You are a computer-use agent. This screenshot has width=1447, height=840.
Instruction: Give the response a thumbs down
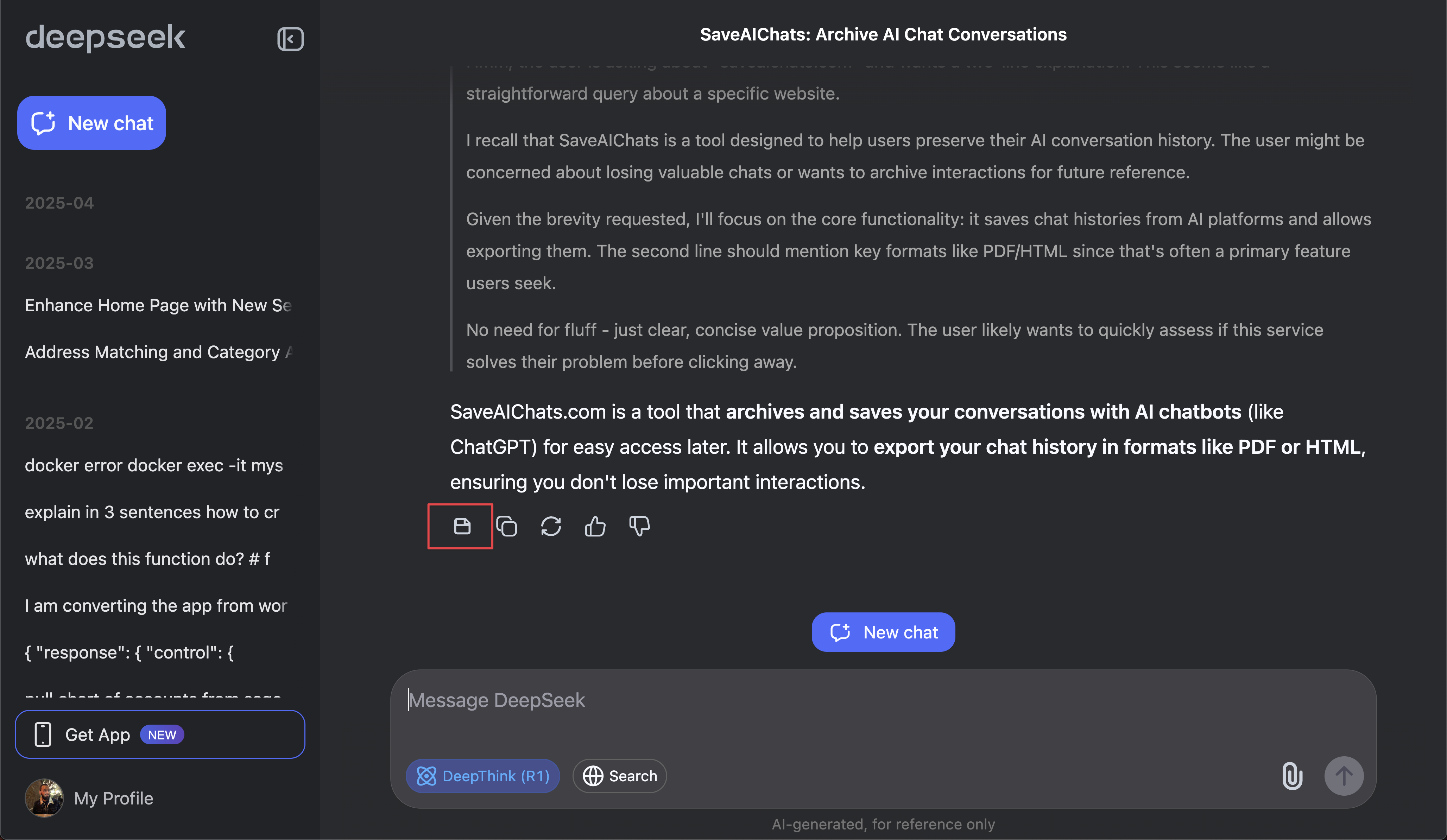pos(639,526)
